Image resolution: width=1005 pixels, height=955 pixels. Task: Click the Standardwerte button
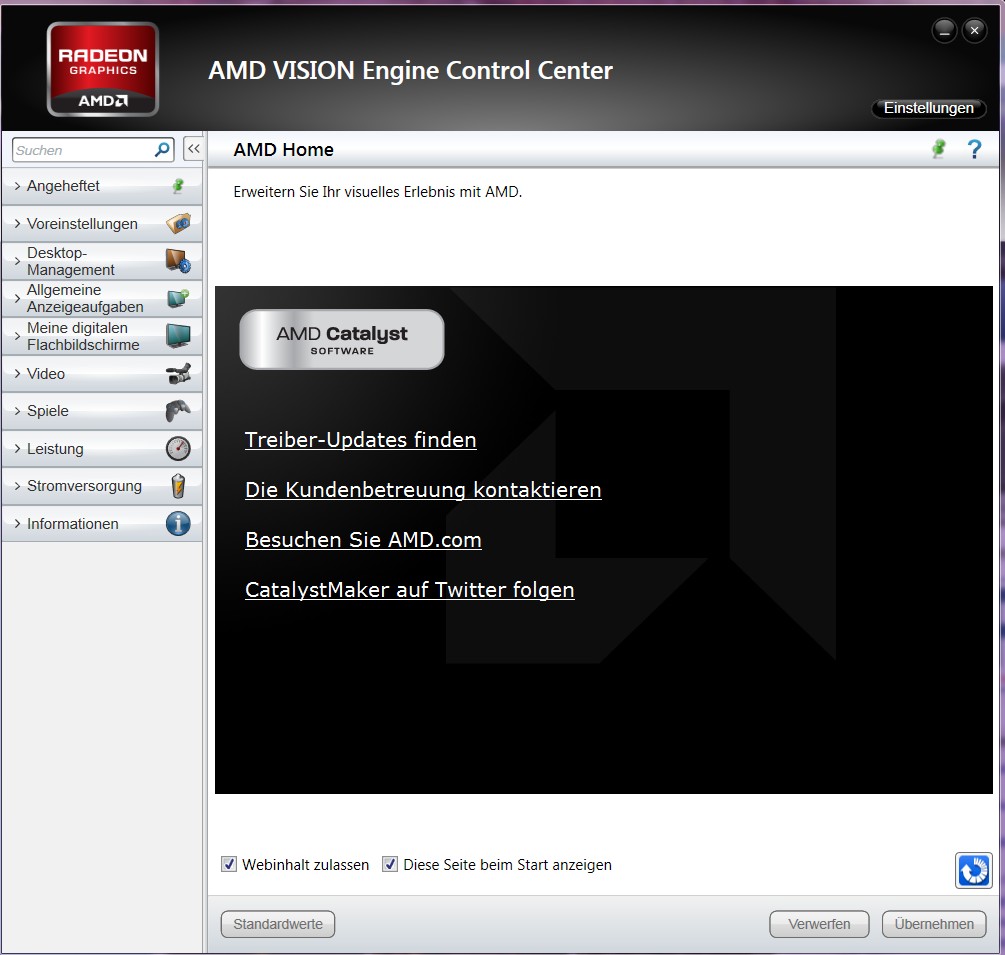(x=278, y=924)
